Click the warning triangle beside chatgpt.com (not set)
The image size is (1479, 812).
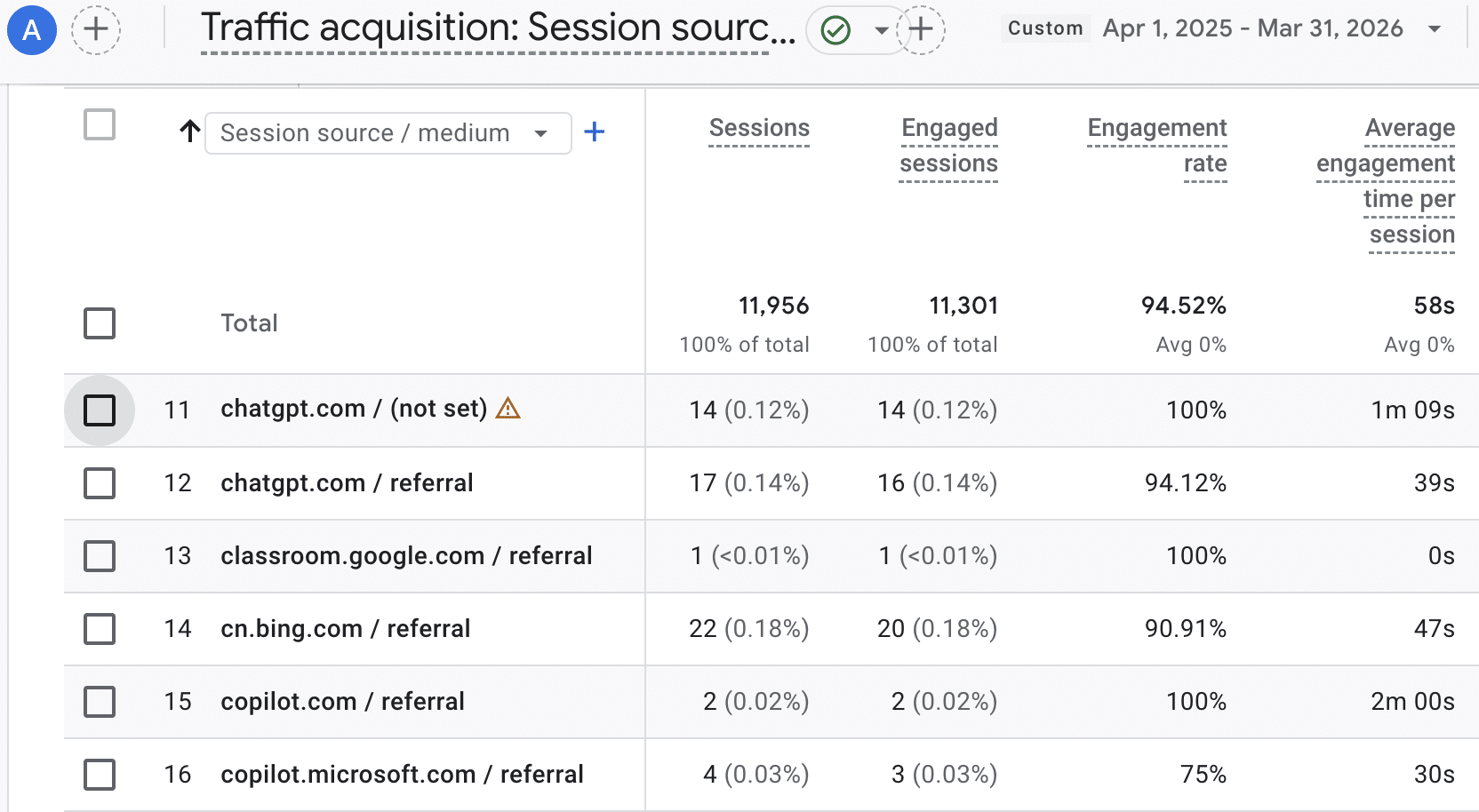pos(508,409)
